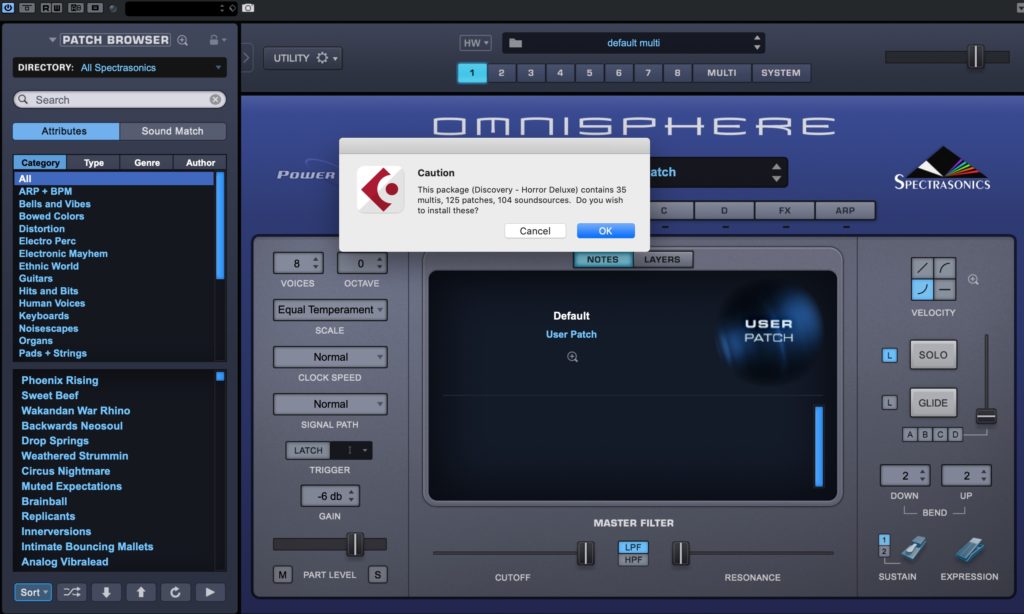Open the SYSTEM page tab

click(780, 73)
